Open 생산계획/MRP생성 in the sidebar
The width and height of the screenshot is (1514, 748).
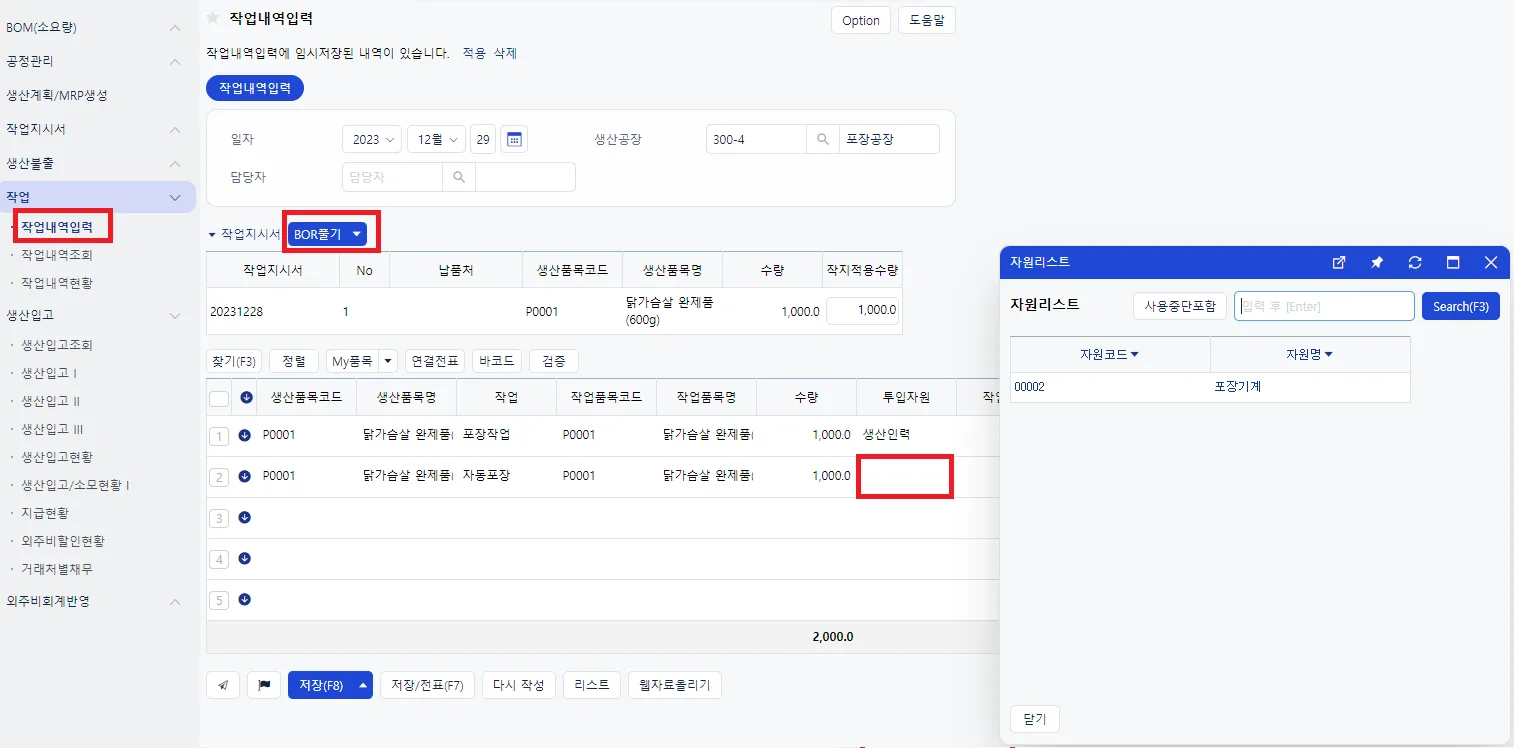coord(57,95)
